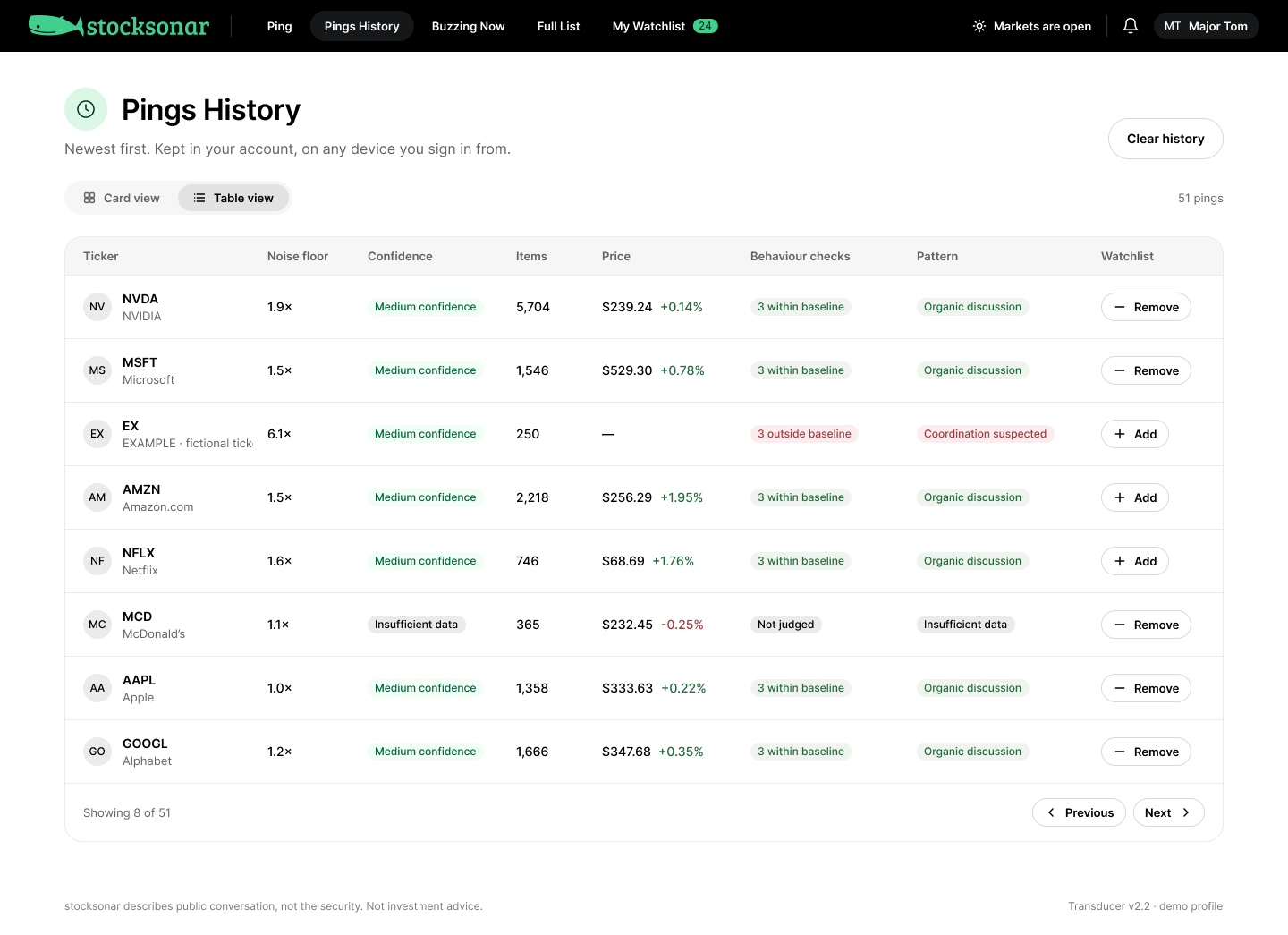
Task: Click the NF avatar for Netflix
Action: pos(97,561)
